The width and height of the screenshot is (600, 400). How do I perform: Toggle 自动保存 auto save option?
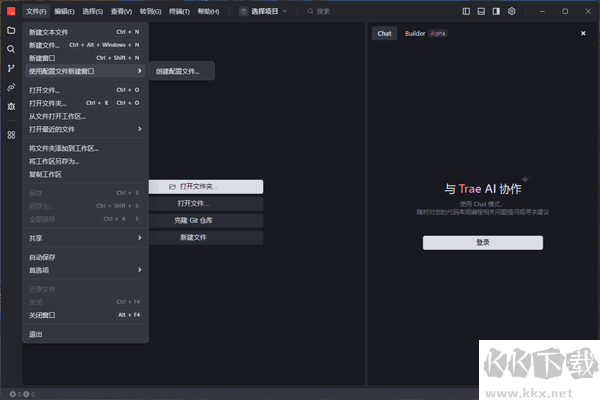85,257
